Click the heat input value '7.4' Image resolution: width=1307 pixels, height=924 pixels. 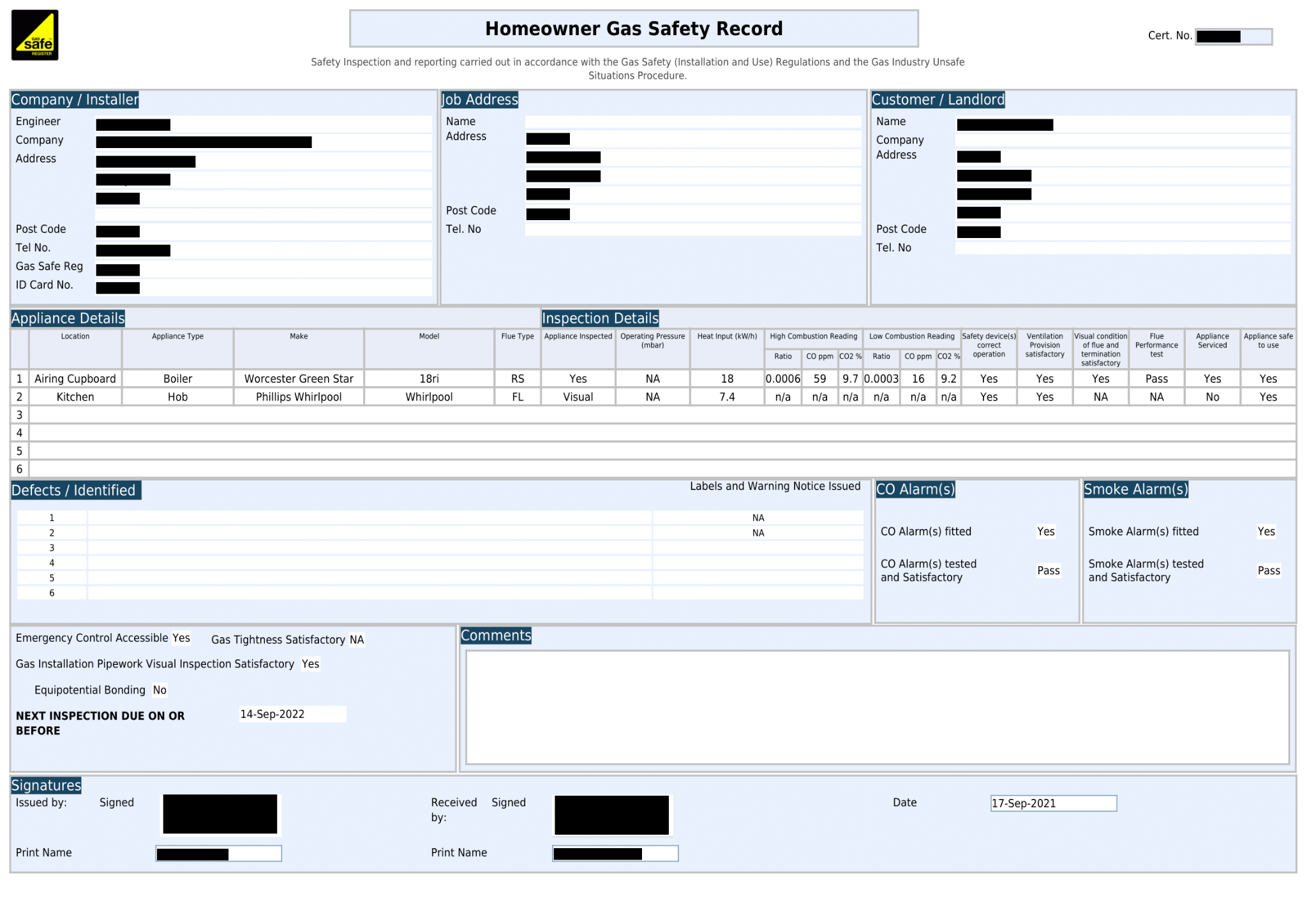click(x=727, y=397)
